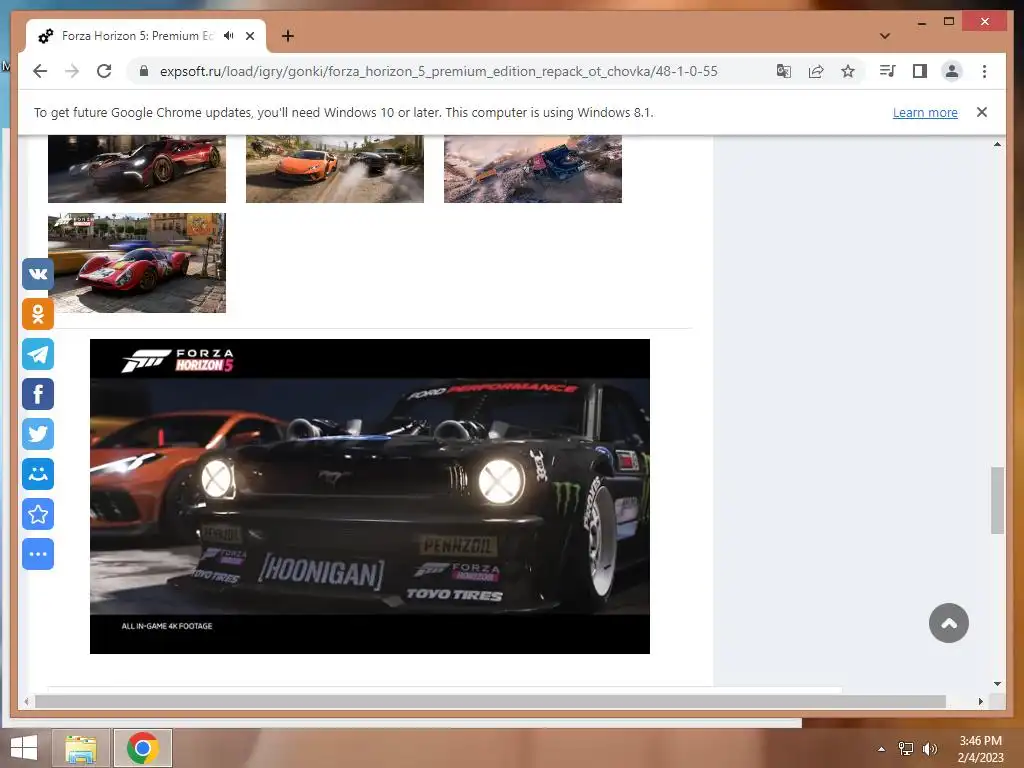This screenshot has width=1024, height=768.
Task: Open screenshot thumbnail with dark red hypercar
Action: 137,169
